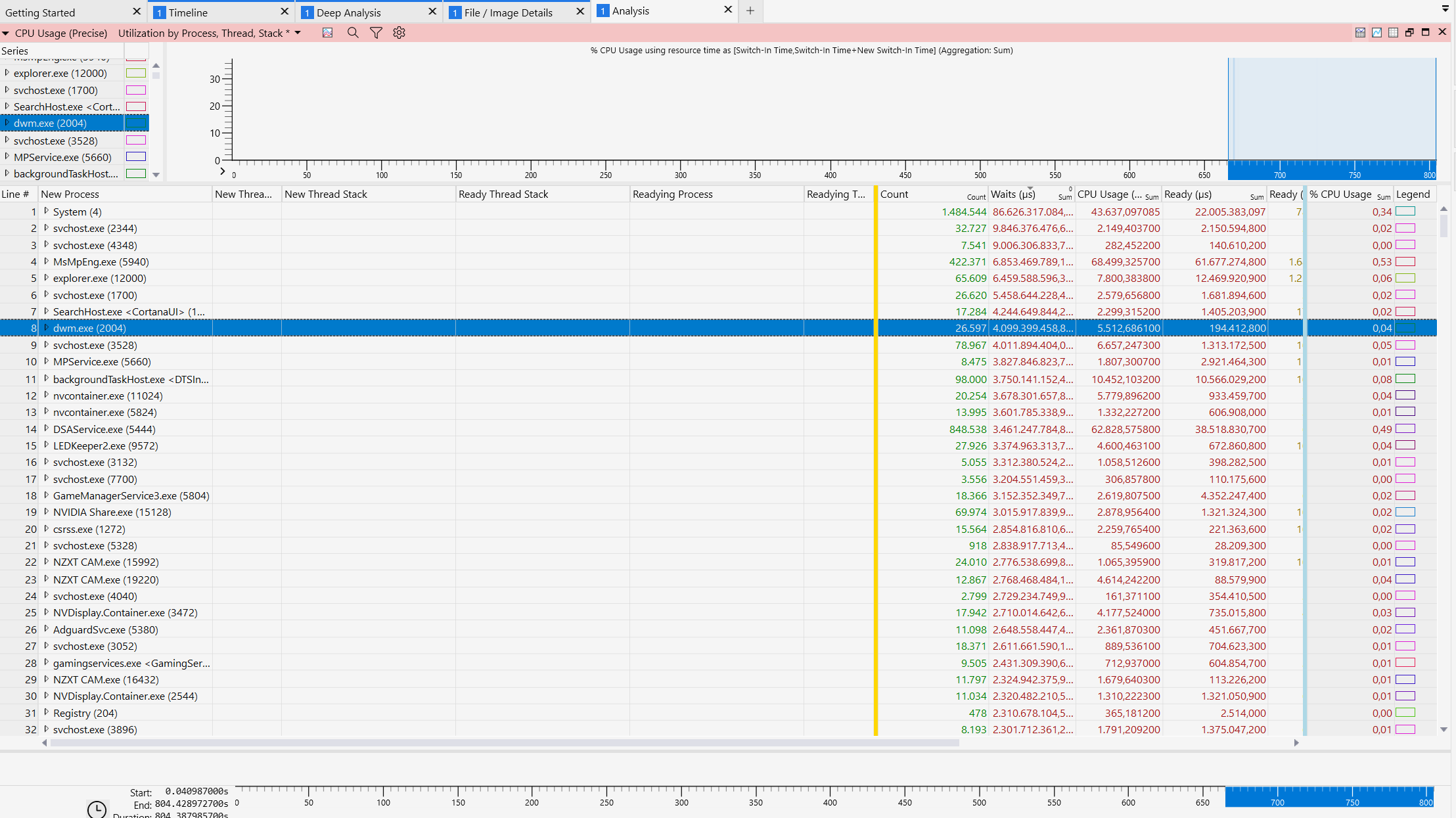Toggle backgroundTaskHost series color box
This screenshot has height=818, width=1456.
coord(136,173)
